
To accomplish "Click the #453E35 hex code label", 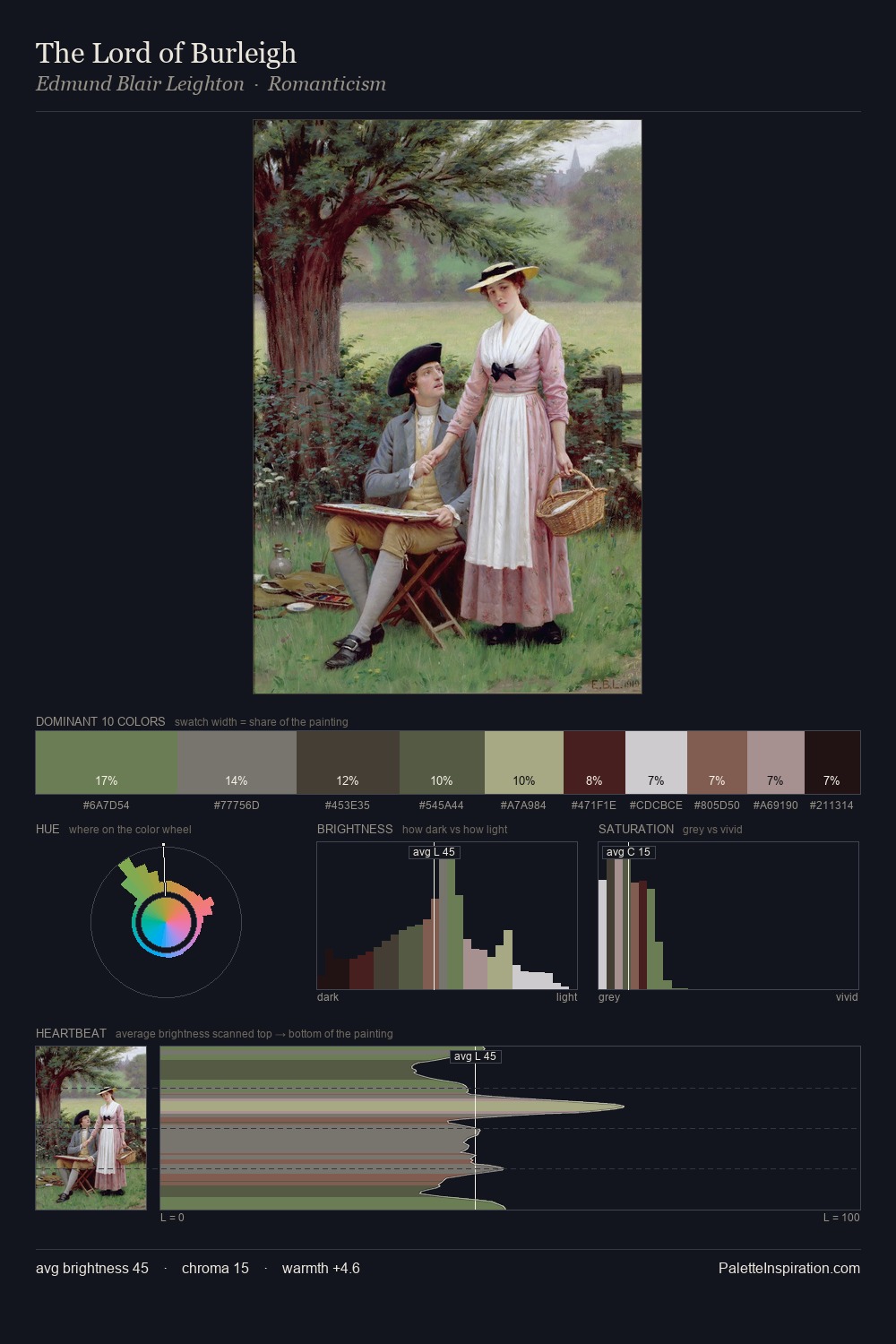I will point(348,806).
